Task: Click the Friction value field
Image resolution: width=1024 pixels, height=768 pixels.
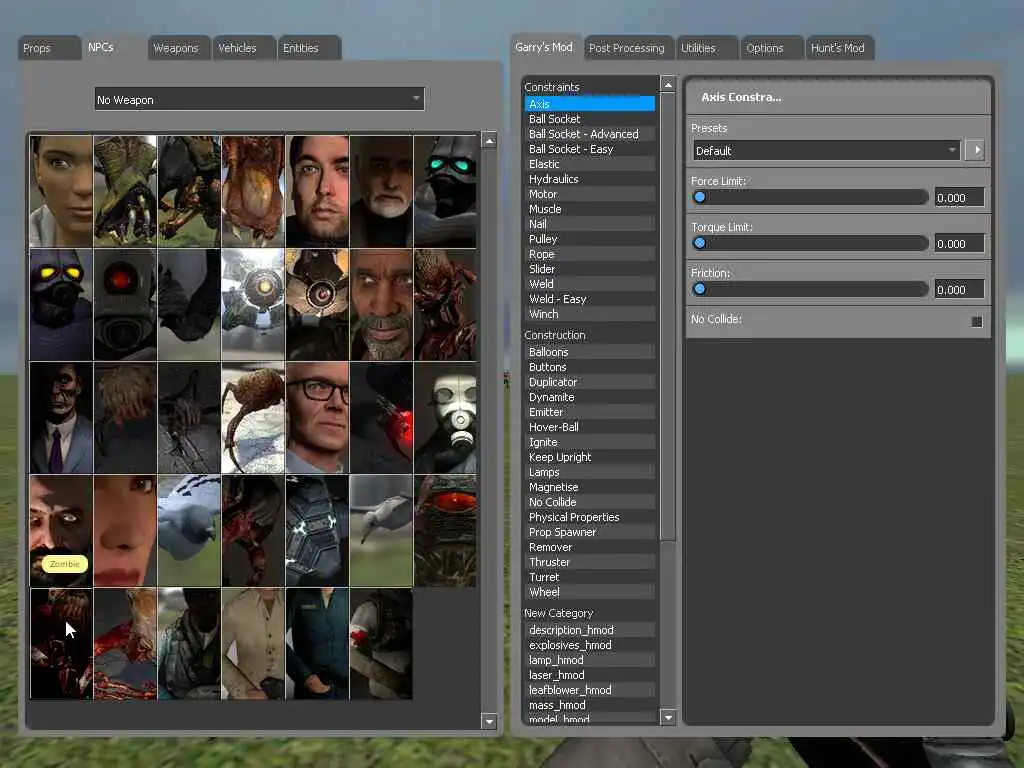Action: click(x=959, y=289)
